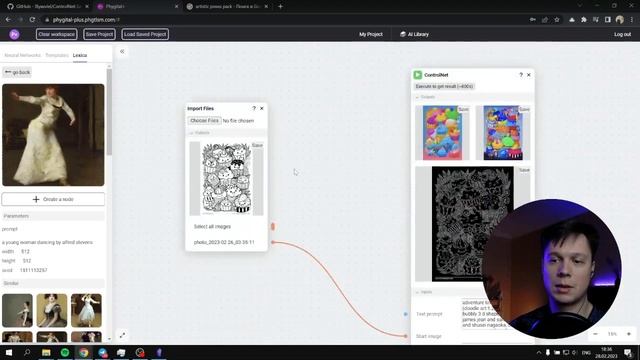This screenshot has width=640, height=360.
Task: Collapse the Inputs section in ControlNet node
Action: (x=418, y=292)
